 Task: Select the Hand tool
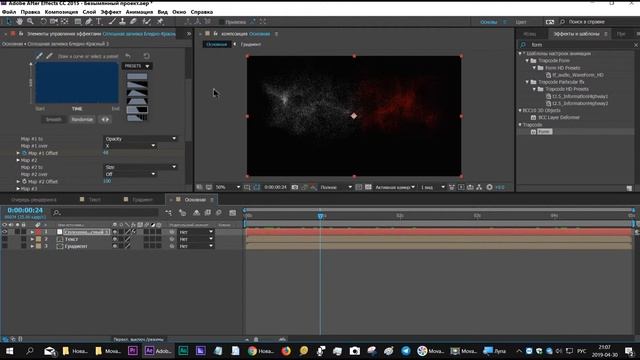[20, 22]
